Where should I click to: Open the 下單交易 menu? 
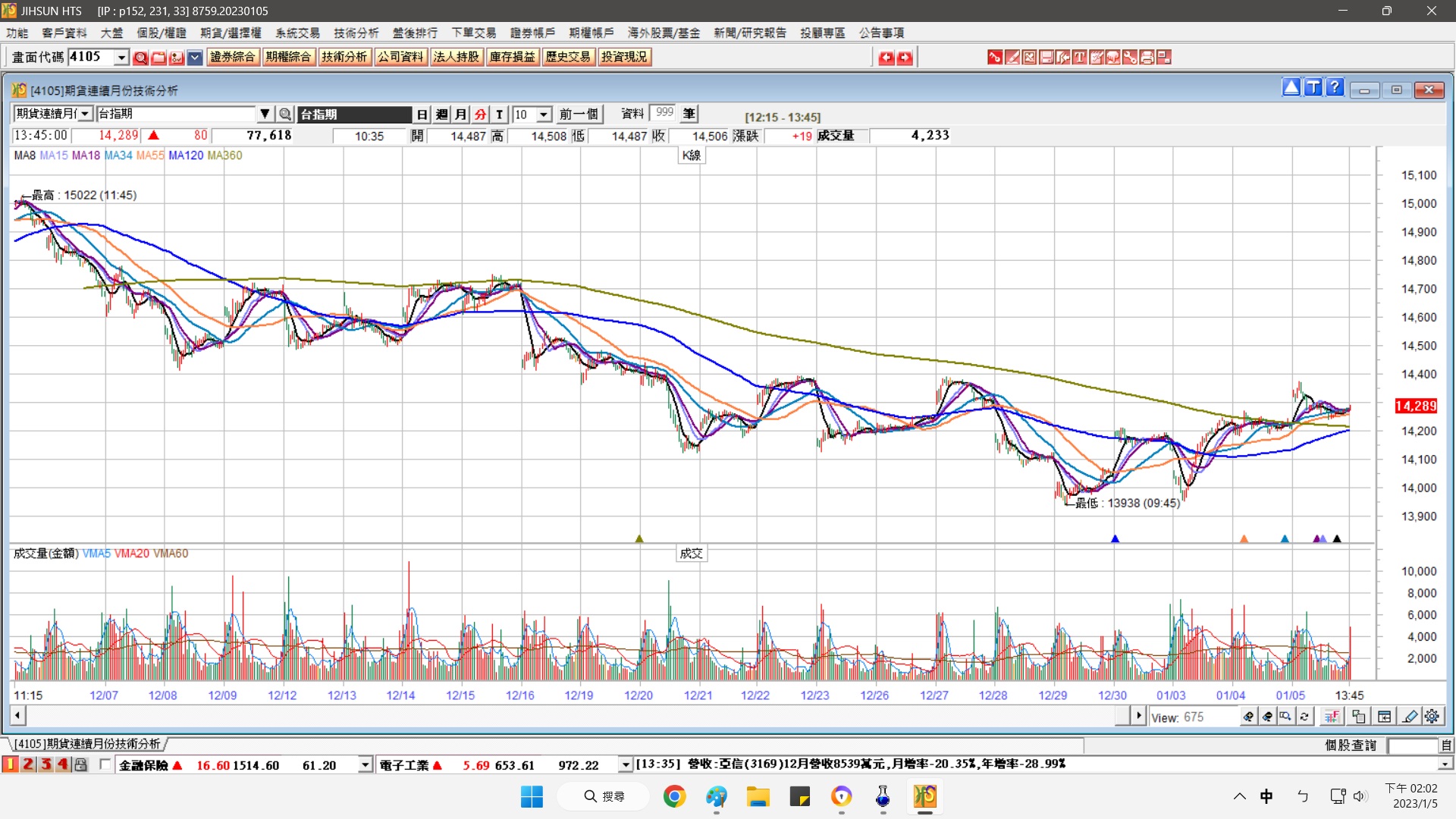[x=473, y=33]
